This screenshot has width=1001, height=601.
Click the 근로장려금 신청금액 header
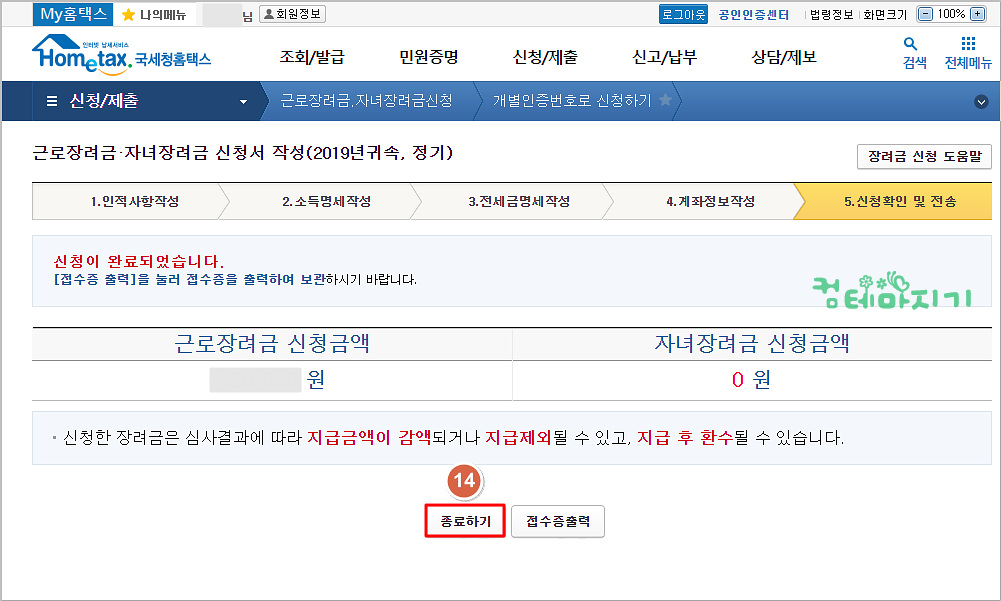point(272,344)
